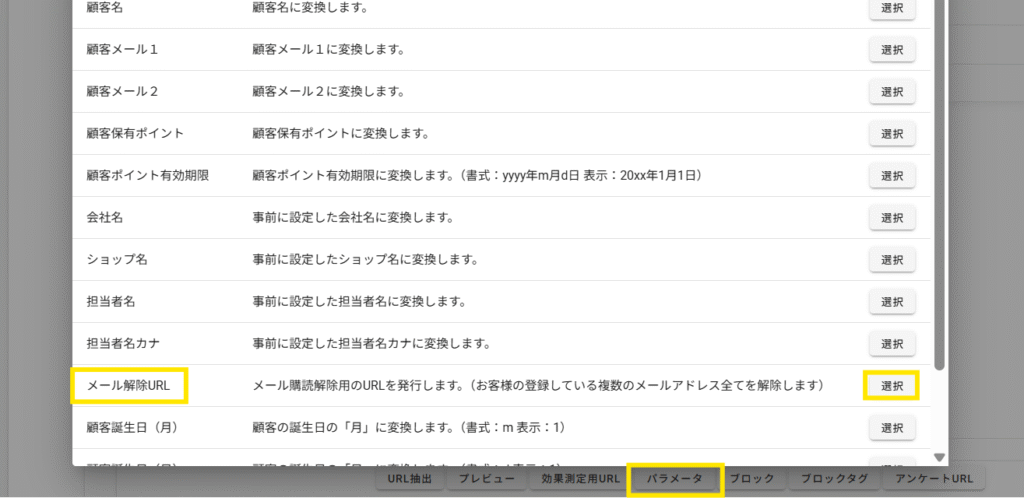
Task: Click the パラメータ button
Action: pyautogui.click(x=674, y=480)
